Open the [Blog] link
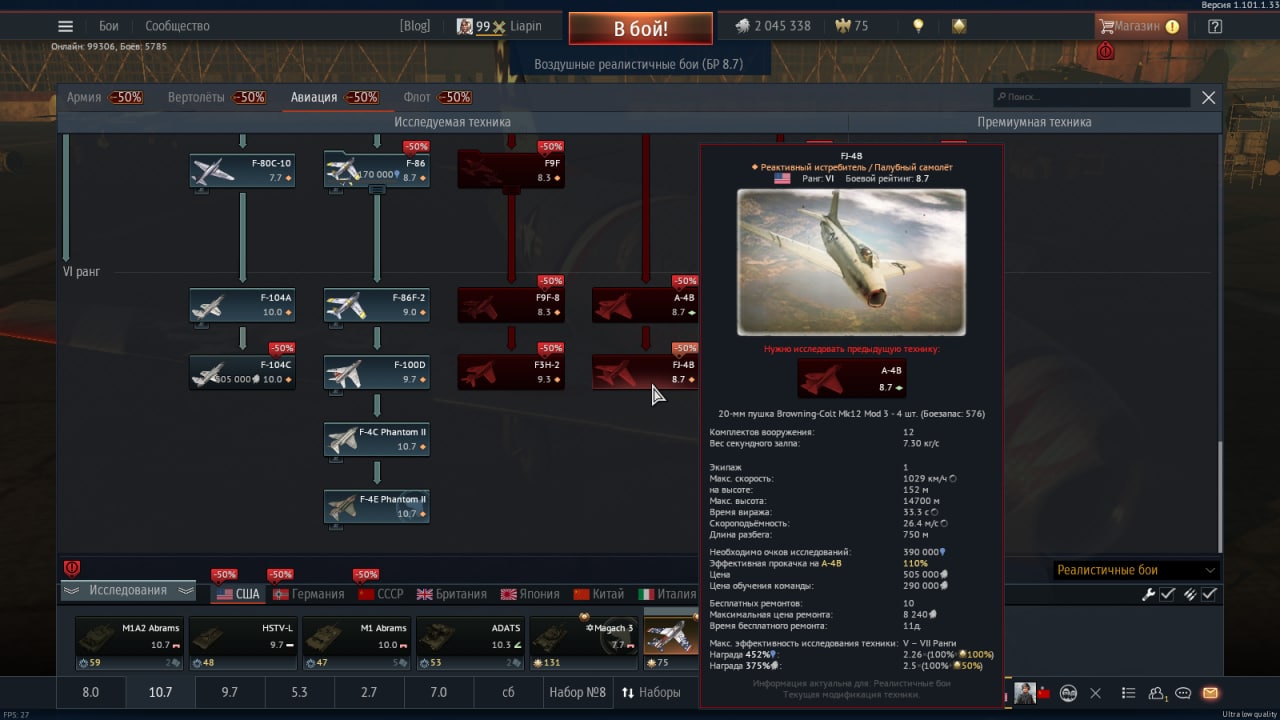This screenshot has width=1280, height=720. tap(414, 27)
